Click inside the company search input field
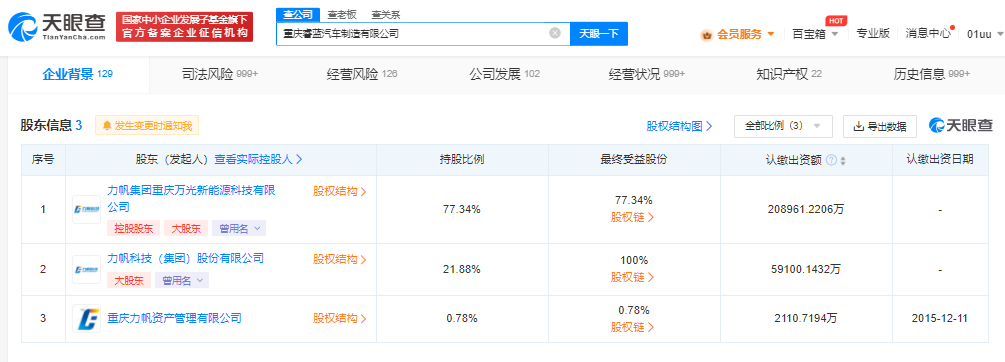Screen dimensions: 1005x362 point(413,33)
